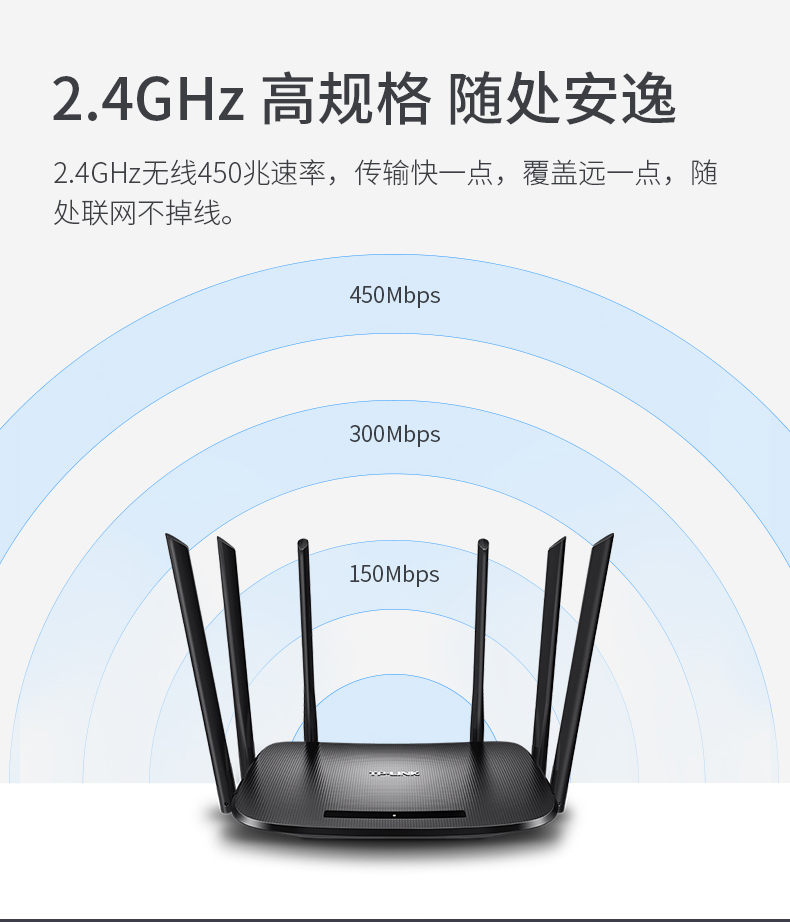
Task: Click the 300Mbps speed label
Action: (394, 435)
